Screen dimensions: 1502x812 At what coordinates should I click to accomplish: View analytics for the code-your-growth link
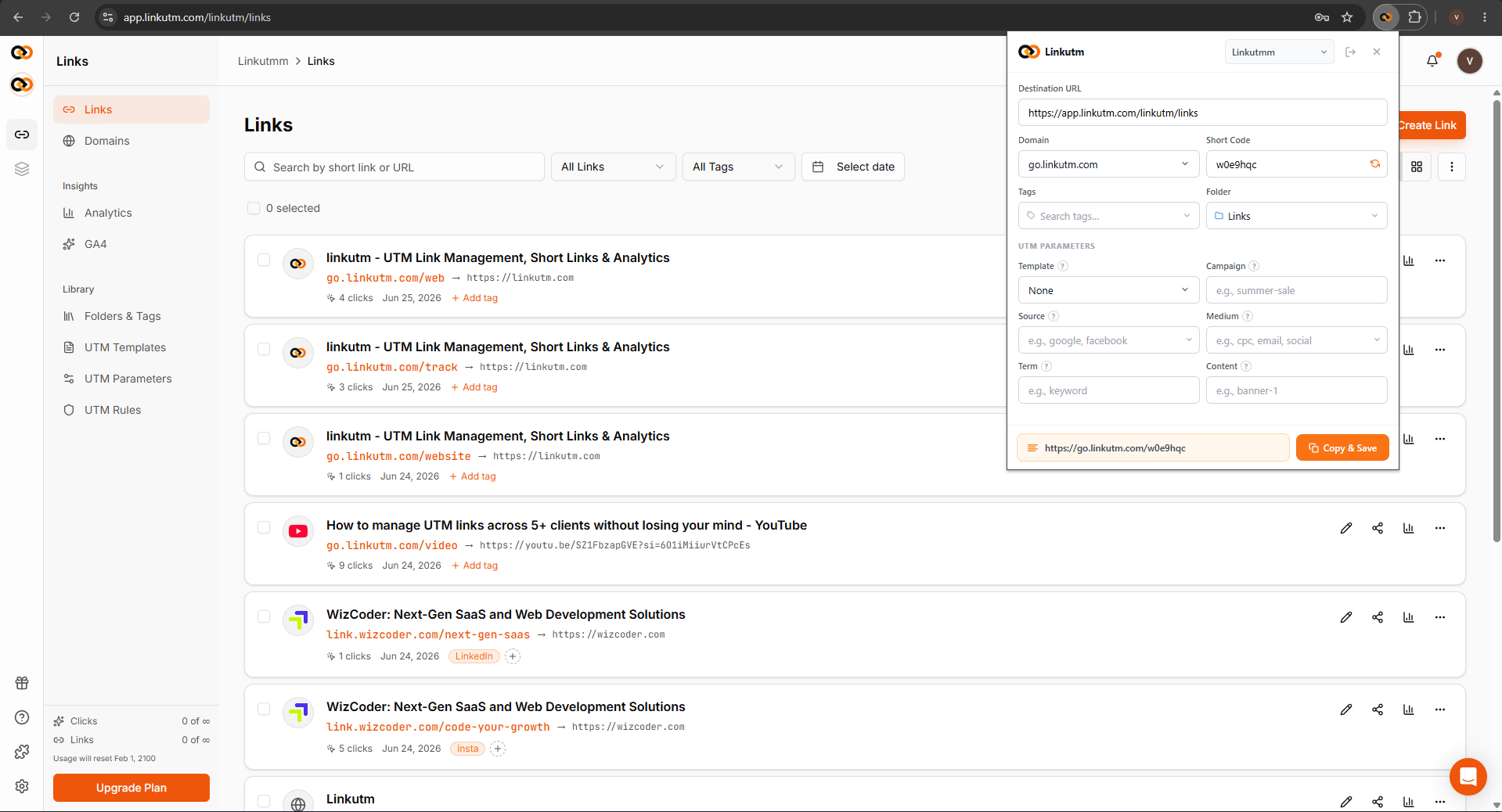click(x=1409, y=710)
